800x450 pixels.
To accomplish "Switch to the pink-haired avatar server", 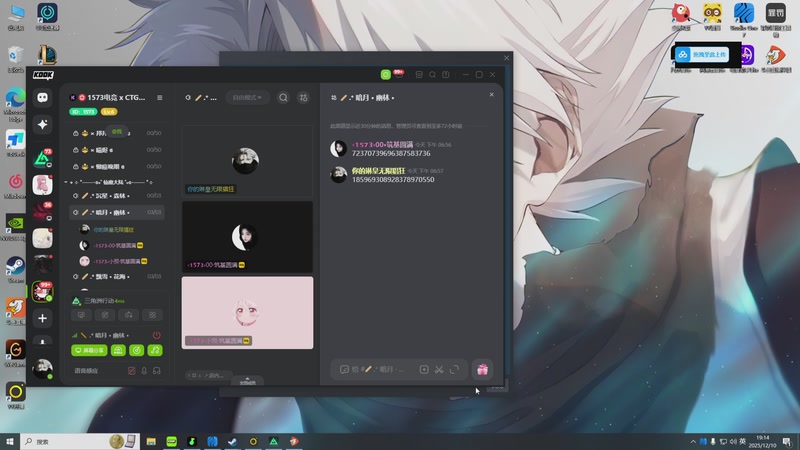I will pos(42,185).
